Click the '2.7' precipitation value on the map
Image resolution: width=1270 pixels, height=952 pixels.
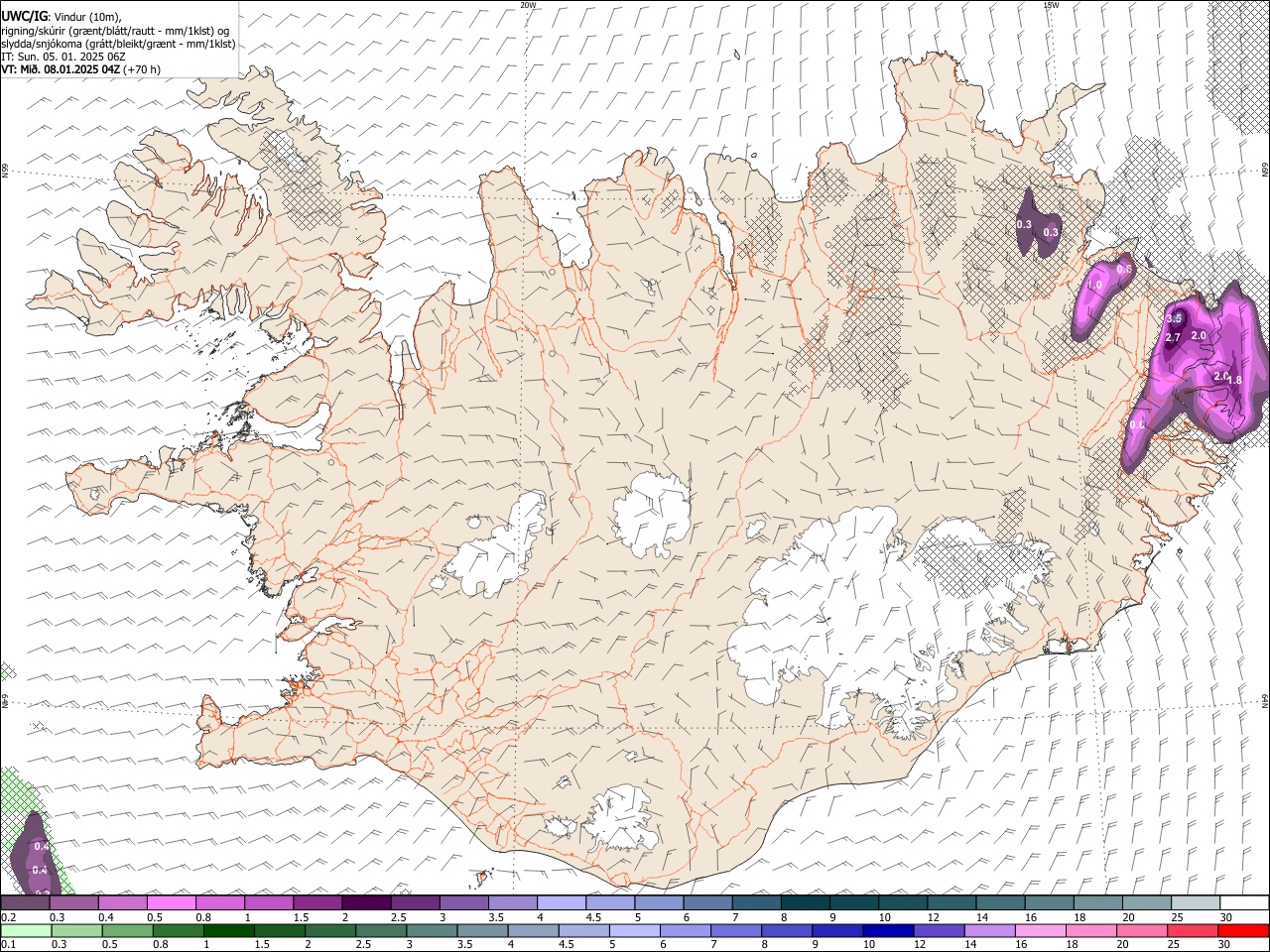pyautogui.click(x=1173, y=338)
